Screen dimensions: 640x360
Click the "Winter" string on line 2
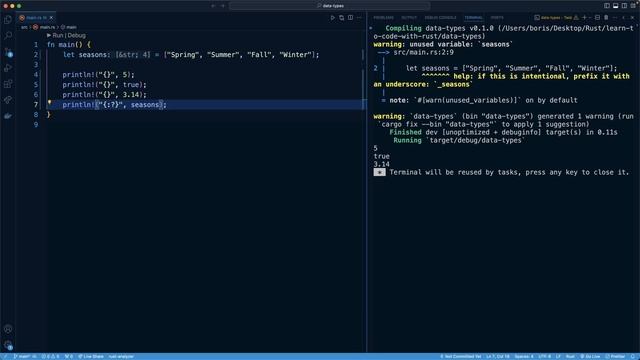[296, 55]
